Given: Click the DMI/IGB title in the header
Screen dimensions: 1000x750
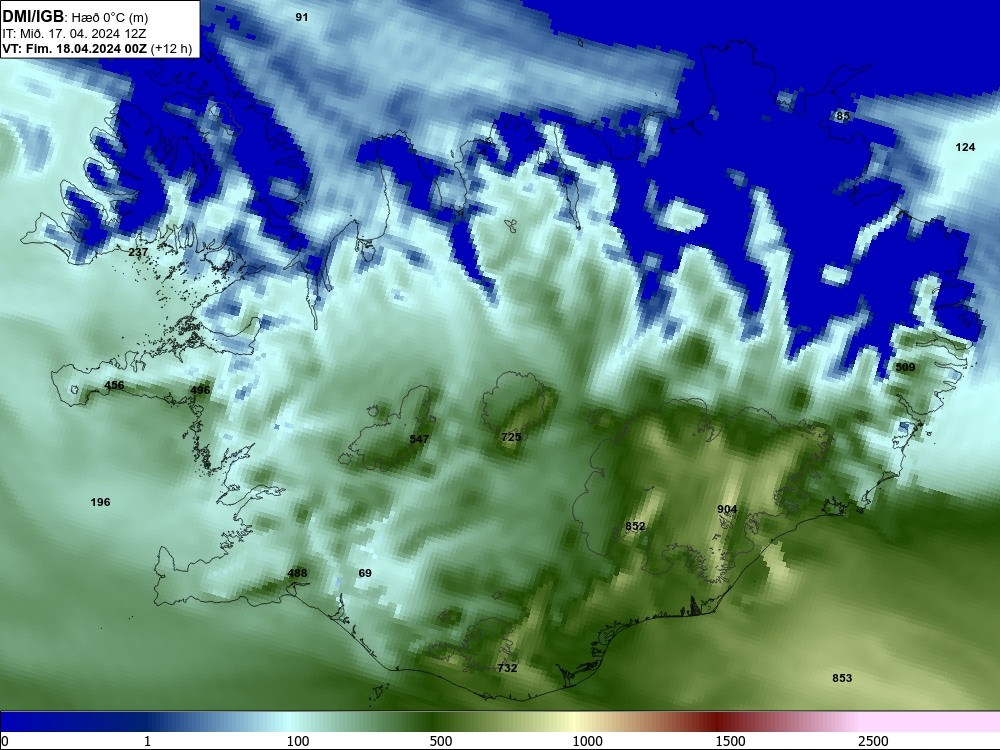Looking at the screenshot, I should click(33, 15).
